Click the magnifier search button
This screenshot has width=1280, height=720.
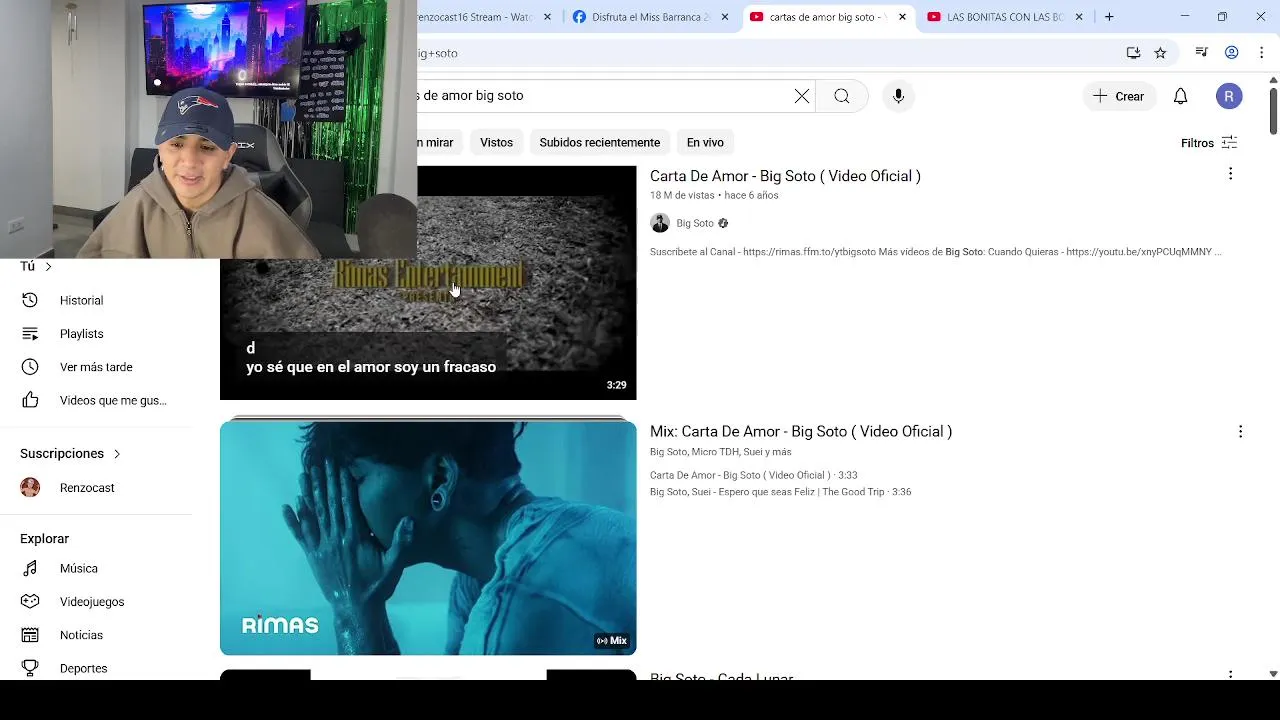[842, 96]
